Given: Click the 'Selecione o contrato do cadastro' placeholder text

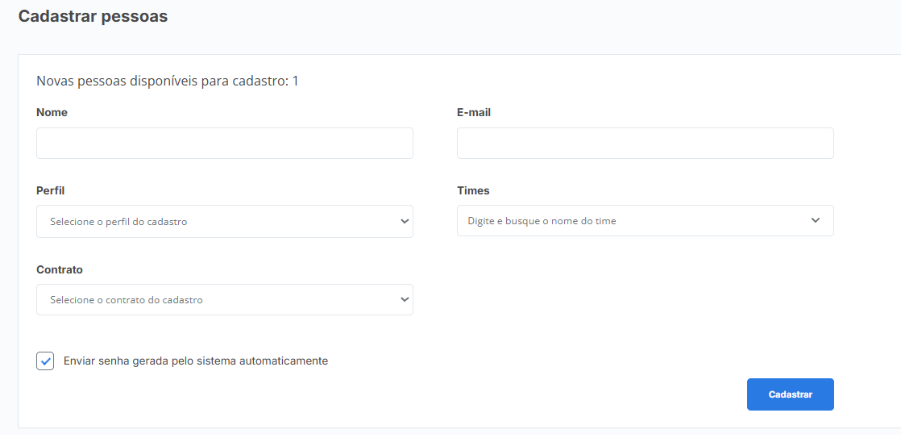Looking at the screenshot, I should pos(126,300).
